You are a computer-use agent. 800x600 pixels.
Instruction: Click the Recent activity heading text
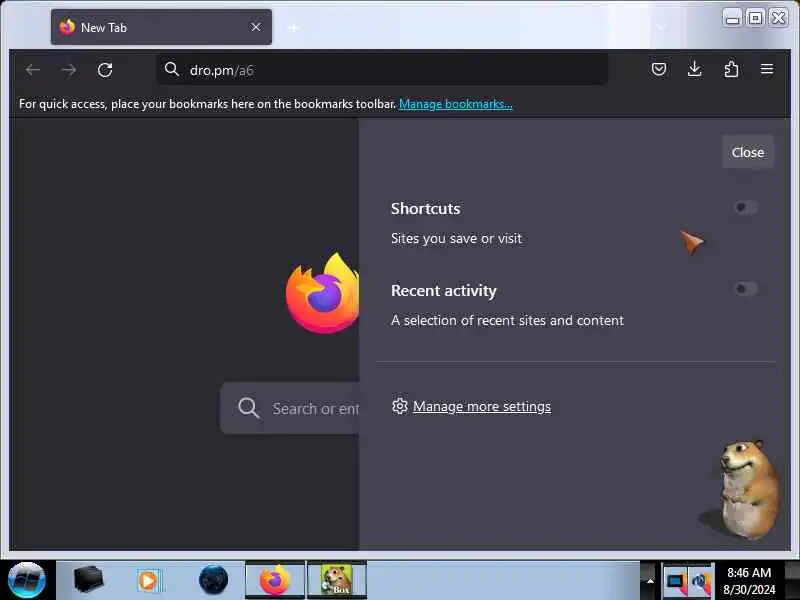443,290
